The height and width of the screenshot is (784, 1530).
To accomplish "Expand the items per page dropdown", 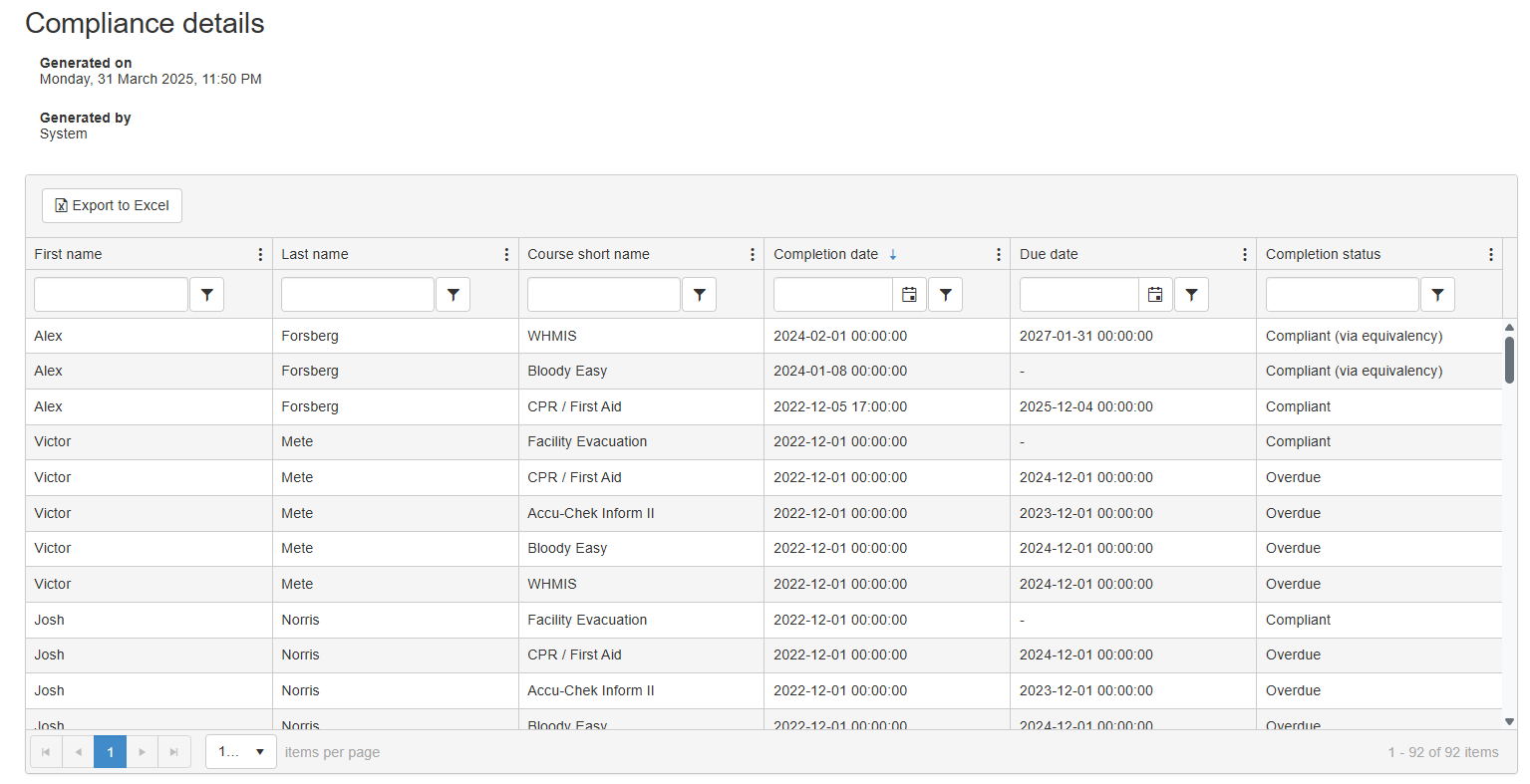I will click(x=241, y=752).
